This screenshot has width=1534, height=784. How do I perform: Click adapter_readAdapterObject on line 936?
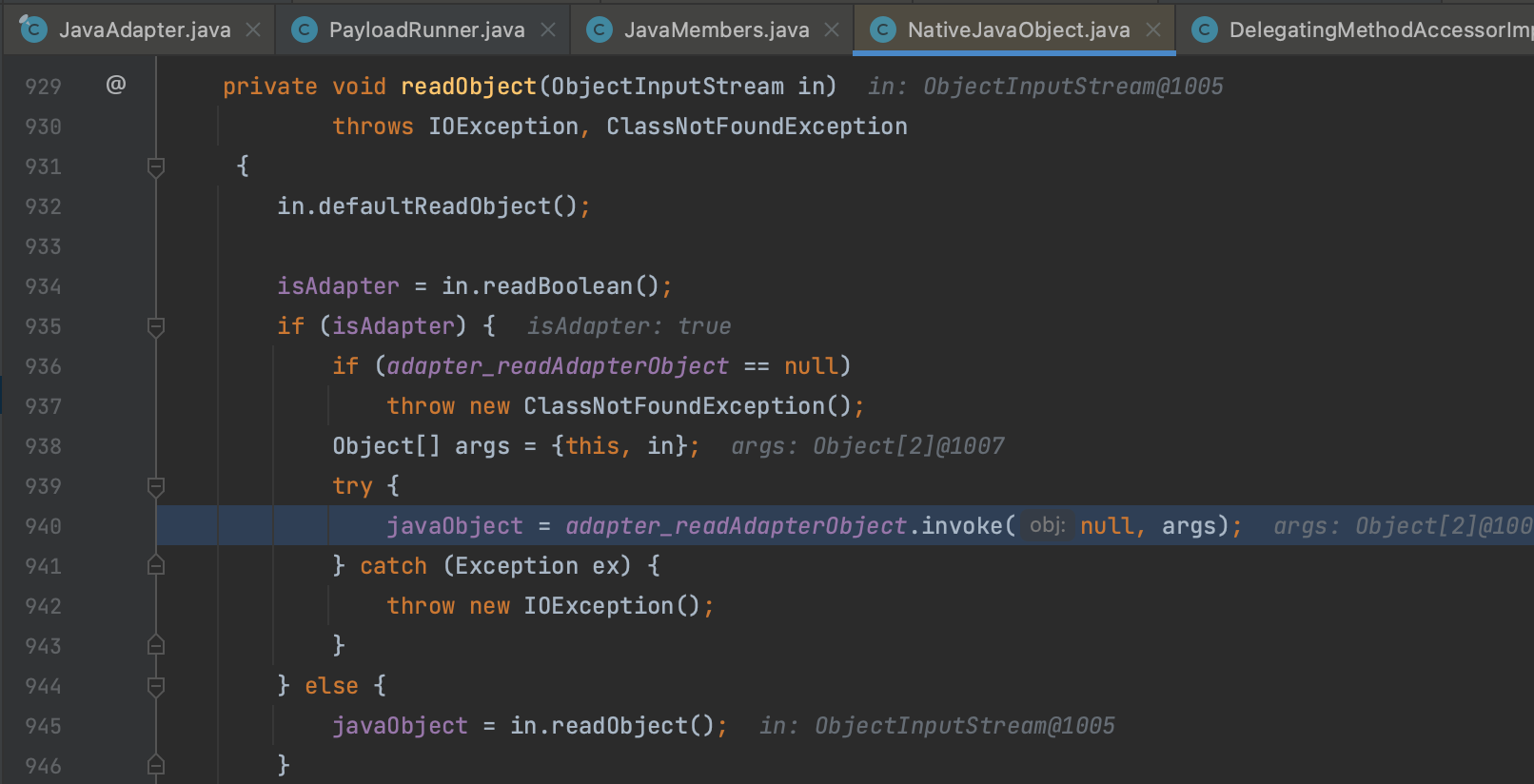tap(558, 366)
